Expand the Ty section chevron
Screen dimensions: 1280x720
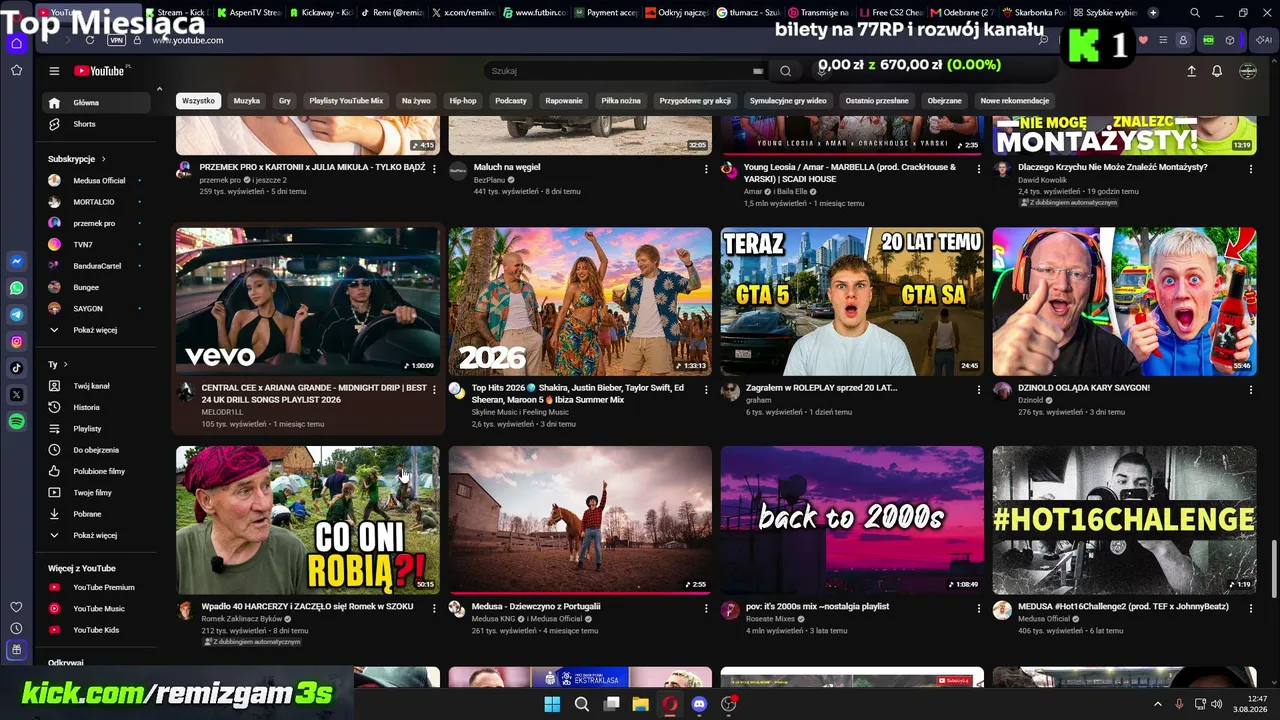(x=66, y=365)
